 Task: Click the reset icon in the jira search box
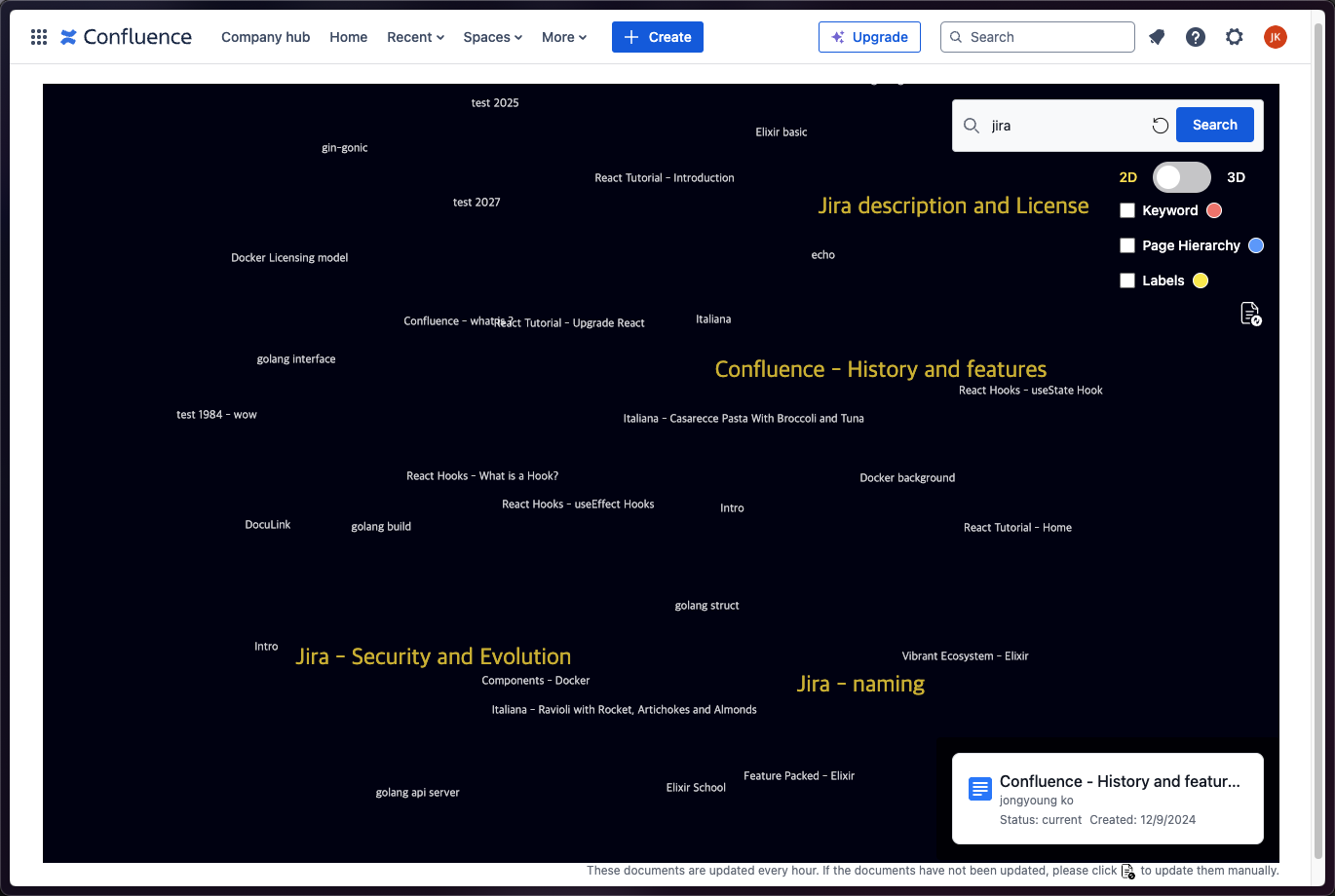pyautogui.click(x=1160, y=125)
